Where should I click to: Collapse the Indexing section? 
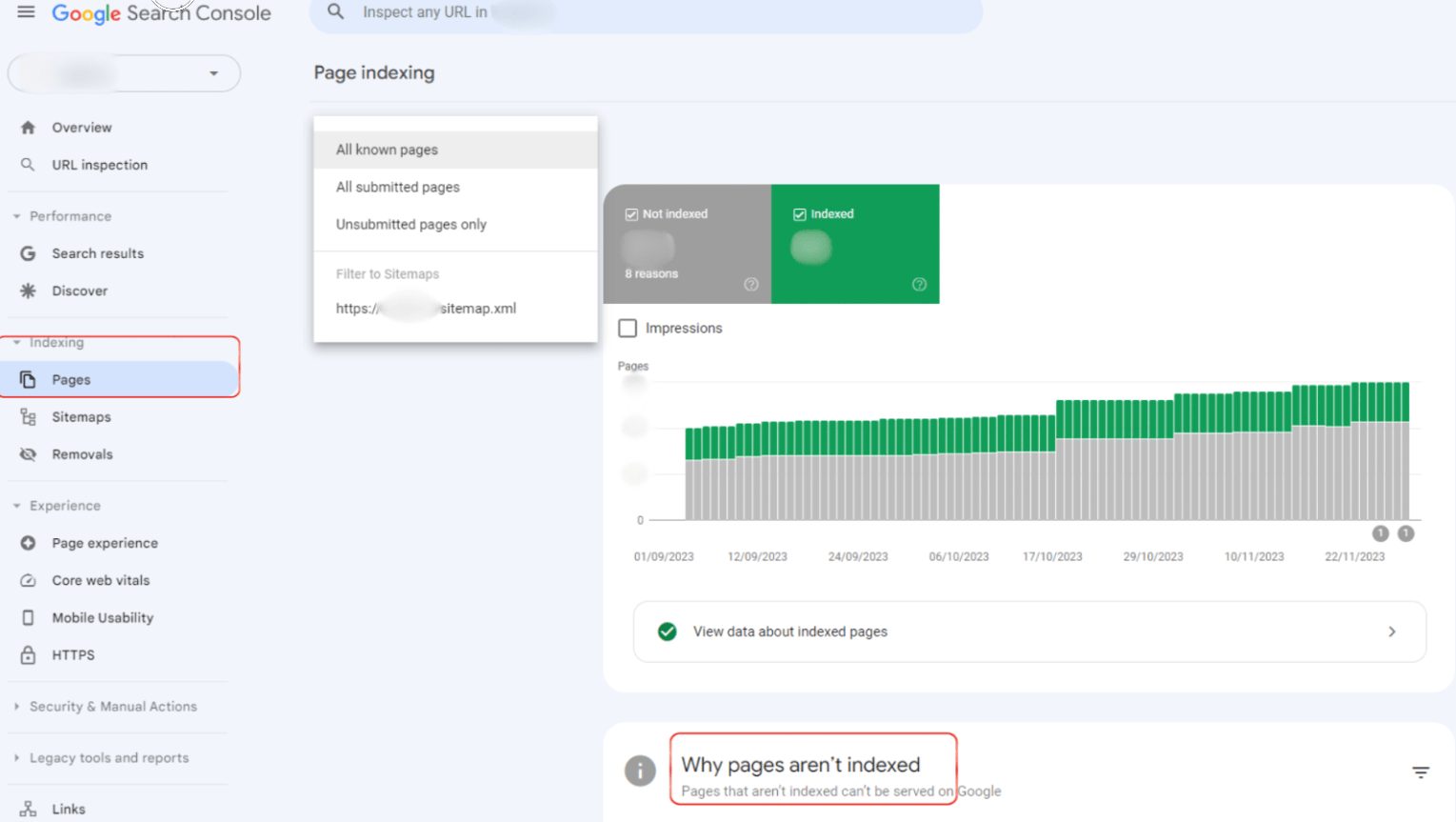(16, 342)
